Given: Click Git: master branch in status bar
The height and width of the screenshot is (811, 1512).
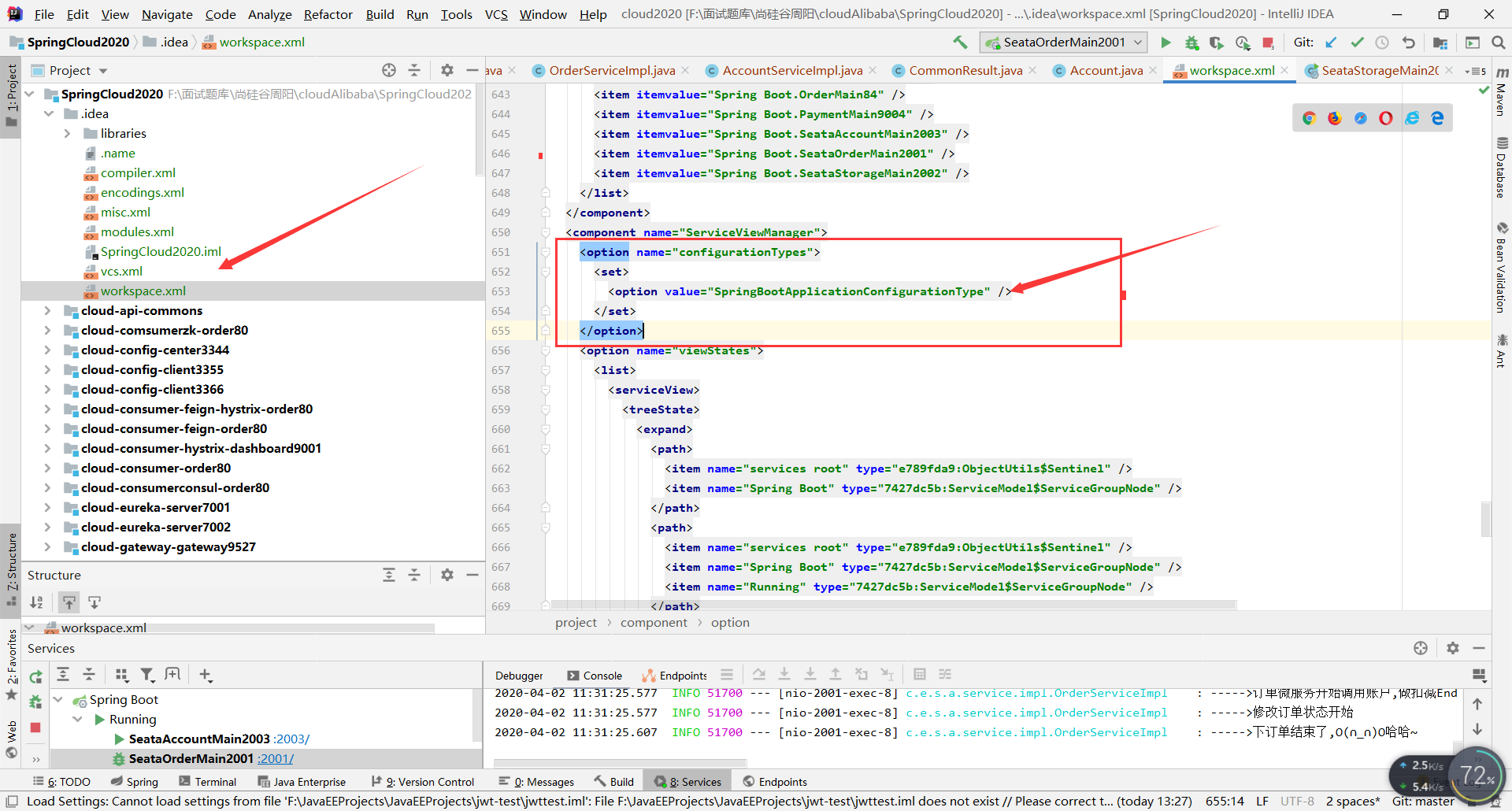Looking at the screenshot, I should (x=1423, y=802).
